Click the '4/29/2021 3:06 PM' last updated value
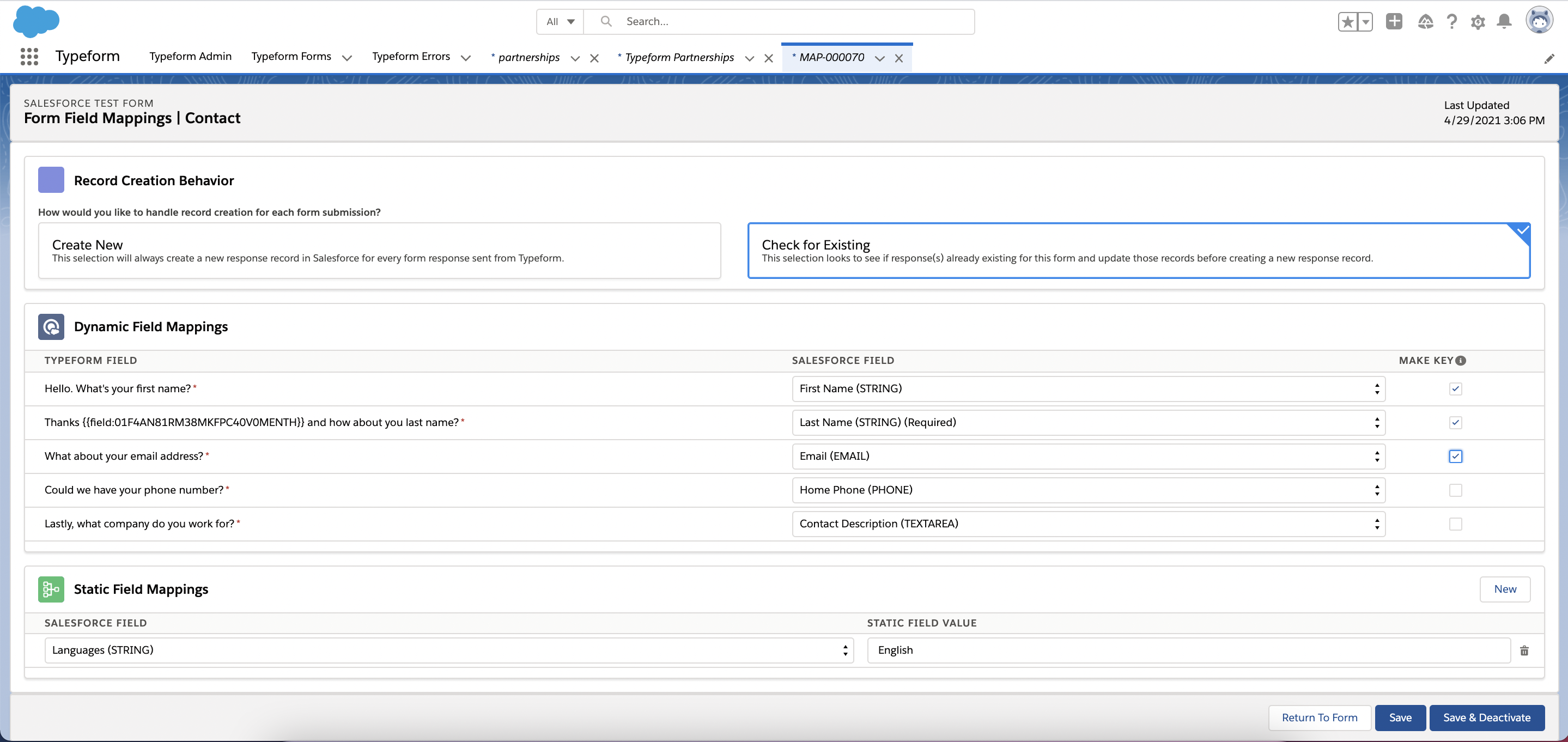 (x=1494, y=120)
